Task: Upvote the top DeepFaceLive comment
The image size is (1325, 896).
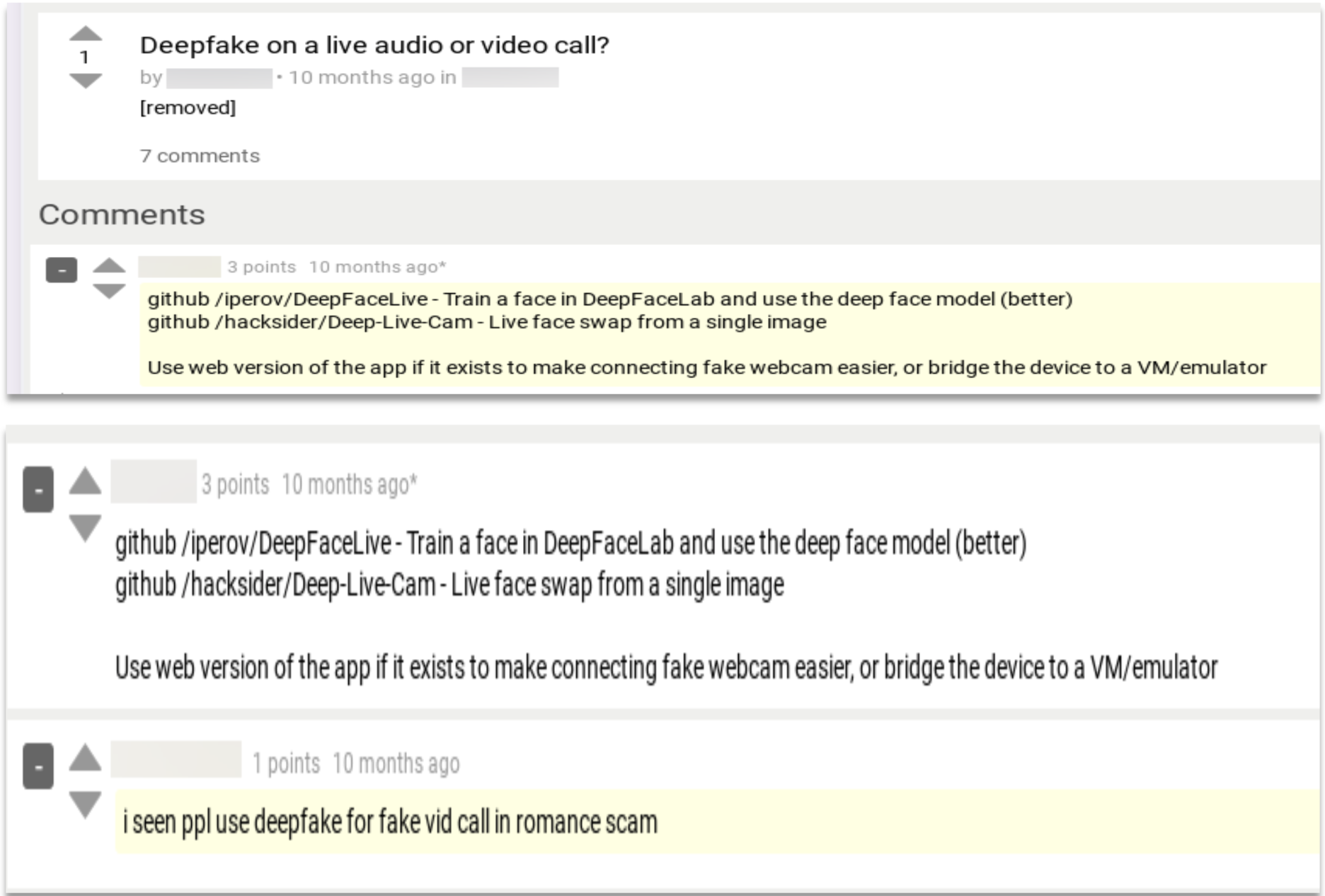Action: (109, 266)
